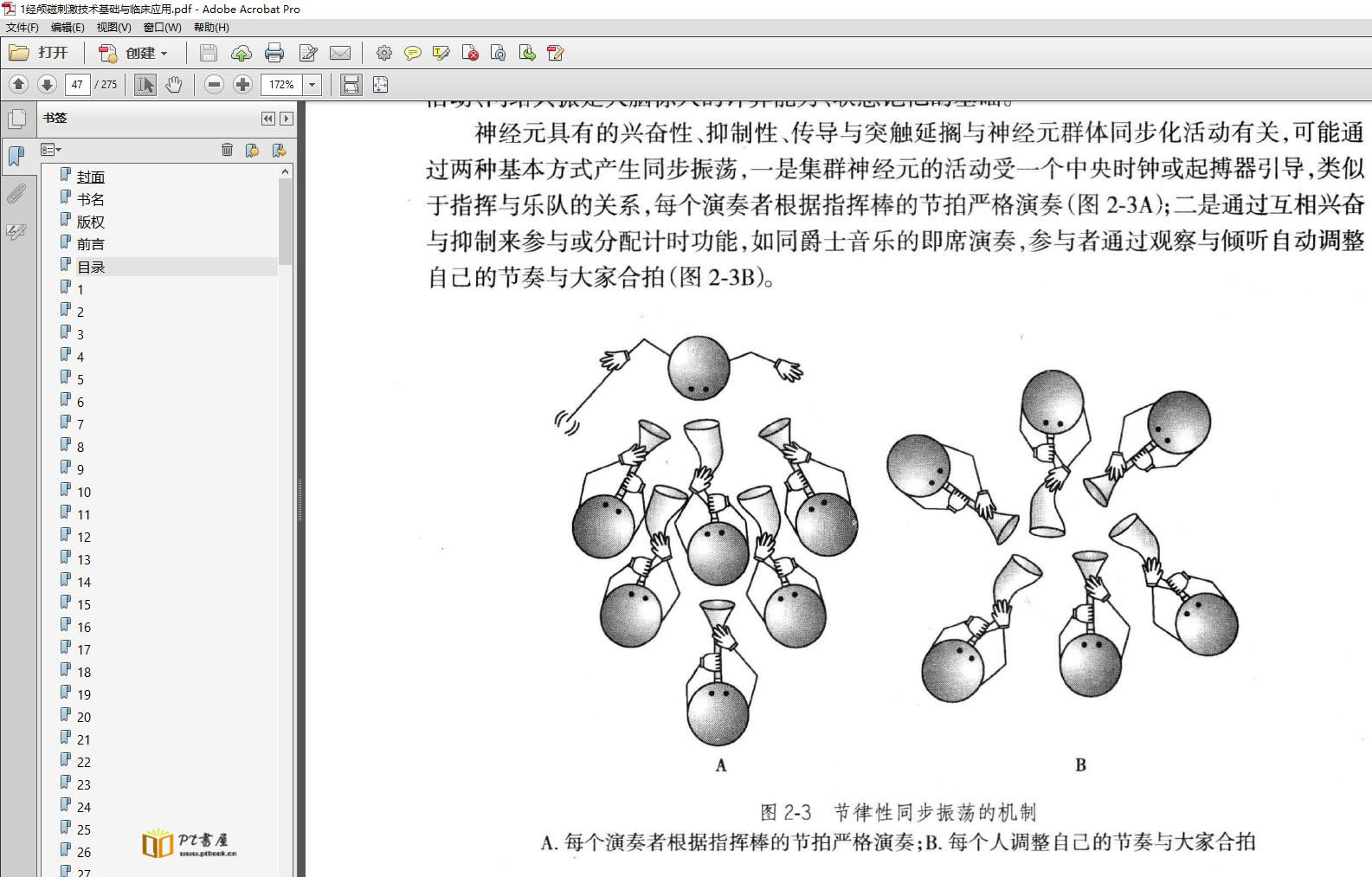Jump to bookmark 19
1372x877 pixels.
pyautogui.click(x=84, y=694)
